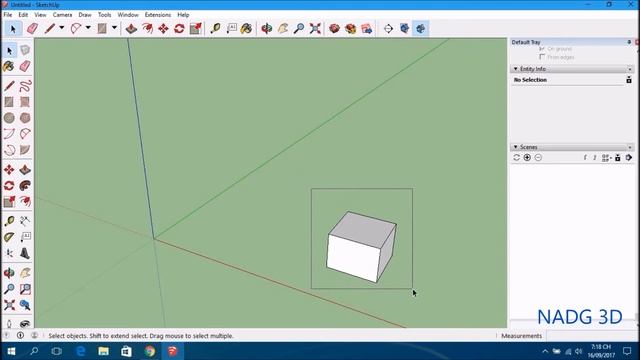This screenshot has height=360, width=640.
Task: Click the white cube's front face
Action: [353, 258]
